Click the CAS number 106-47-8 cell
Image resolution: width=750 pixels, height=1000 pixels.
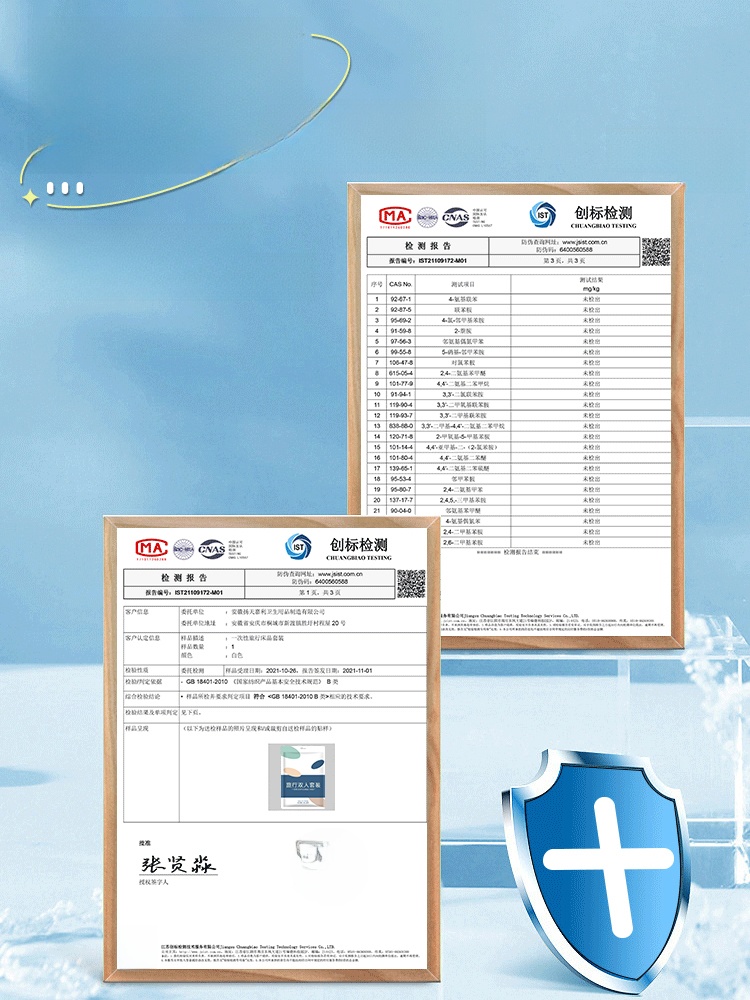point(401,362)
